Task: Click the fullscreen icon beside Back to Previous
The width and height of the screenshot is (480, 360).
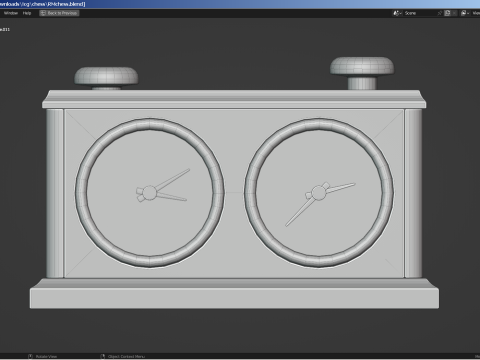Action: click(43, 13)
